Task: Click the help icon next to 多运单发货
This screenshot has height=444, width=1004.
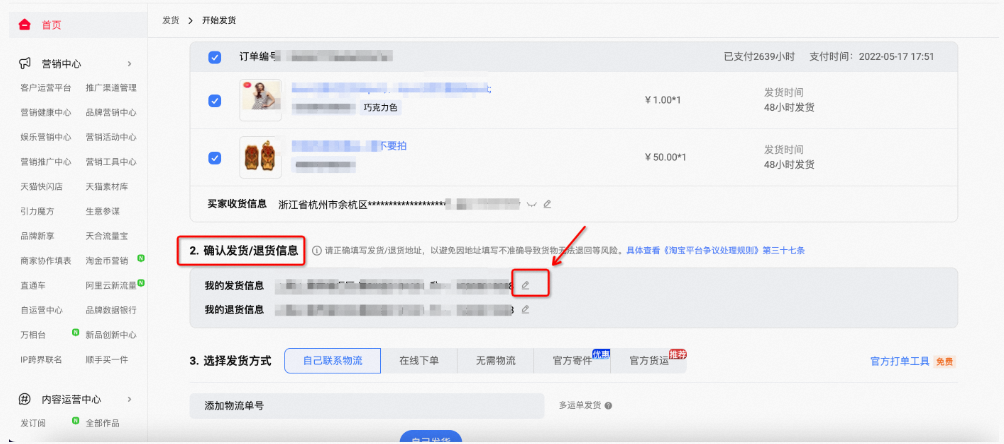Action: [x=608, y=406]
